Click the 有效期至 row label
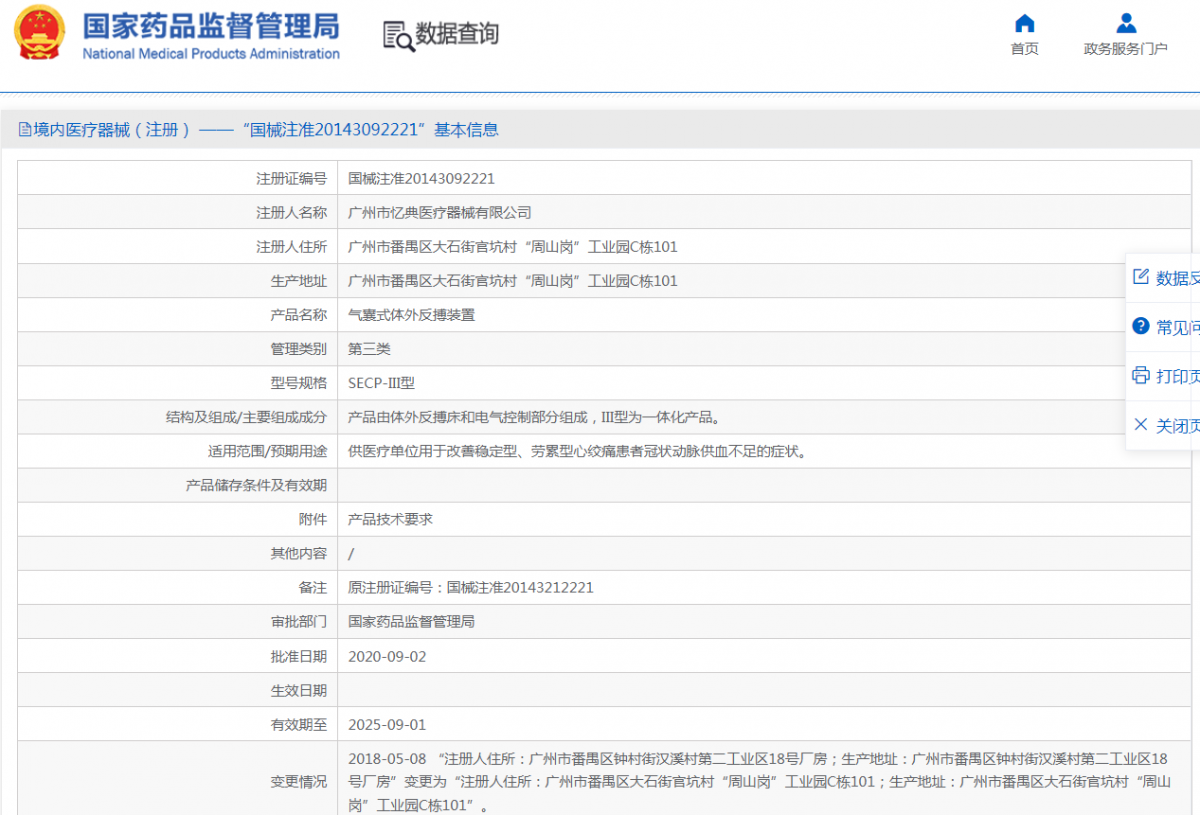1200x815 pixels. tap(298, 724)
